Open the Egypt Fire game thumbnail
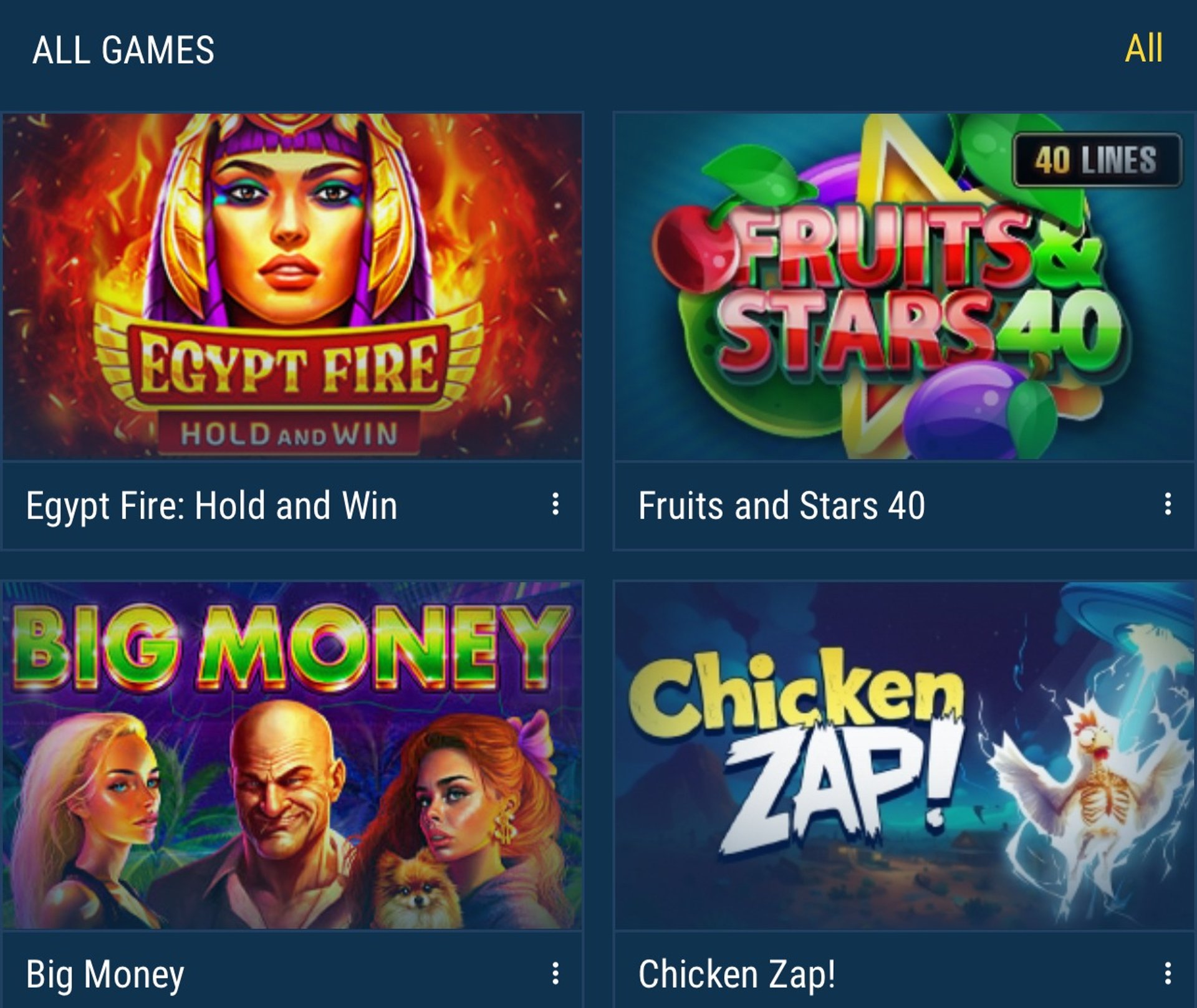 point(292,287)
